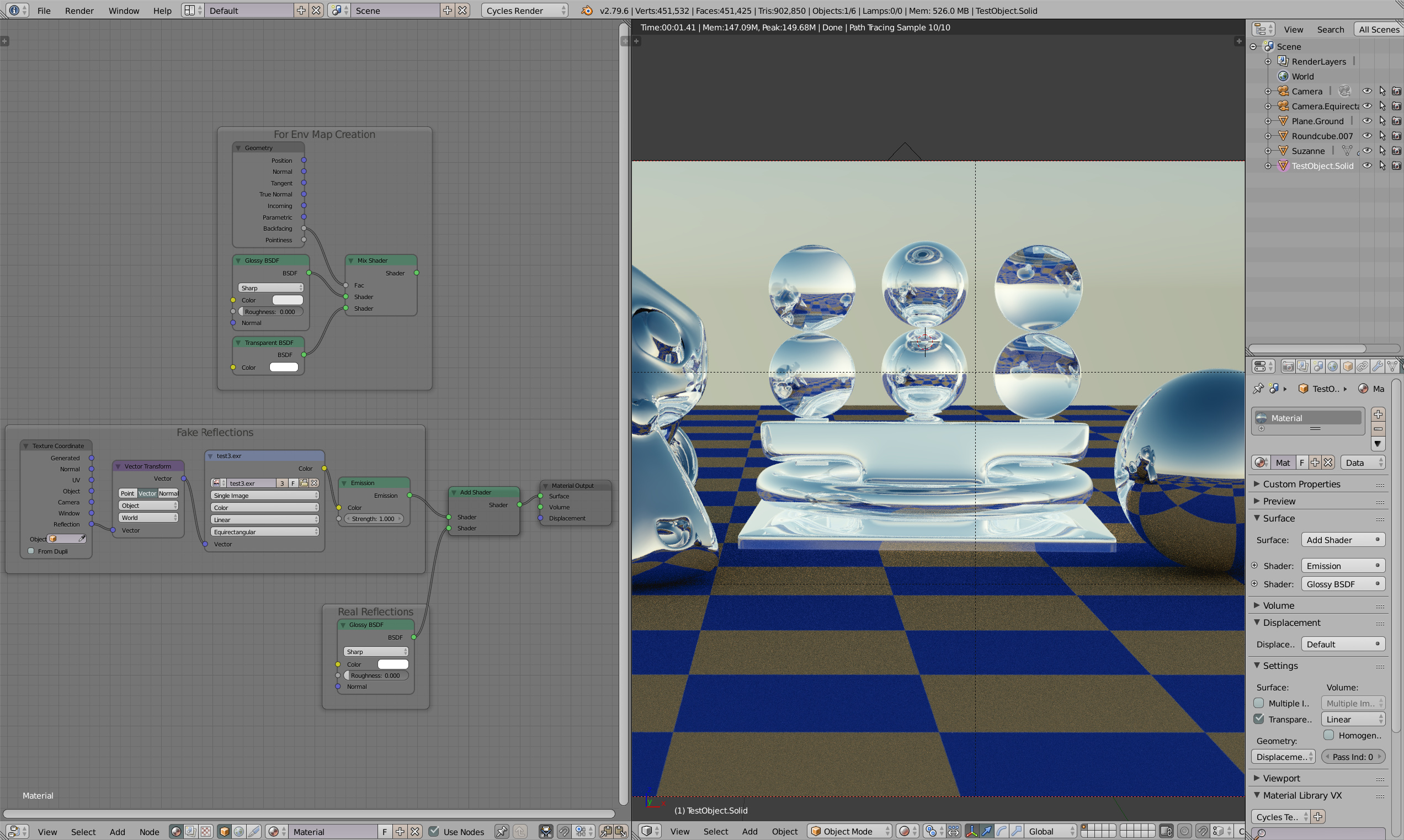
Task: Open the Object properties tab (orange cube)
Action: pyautogui.click(x=1347, y=366)
